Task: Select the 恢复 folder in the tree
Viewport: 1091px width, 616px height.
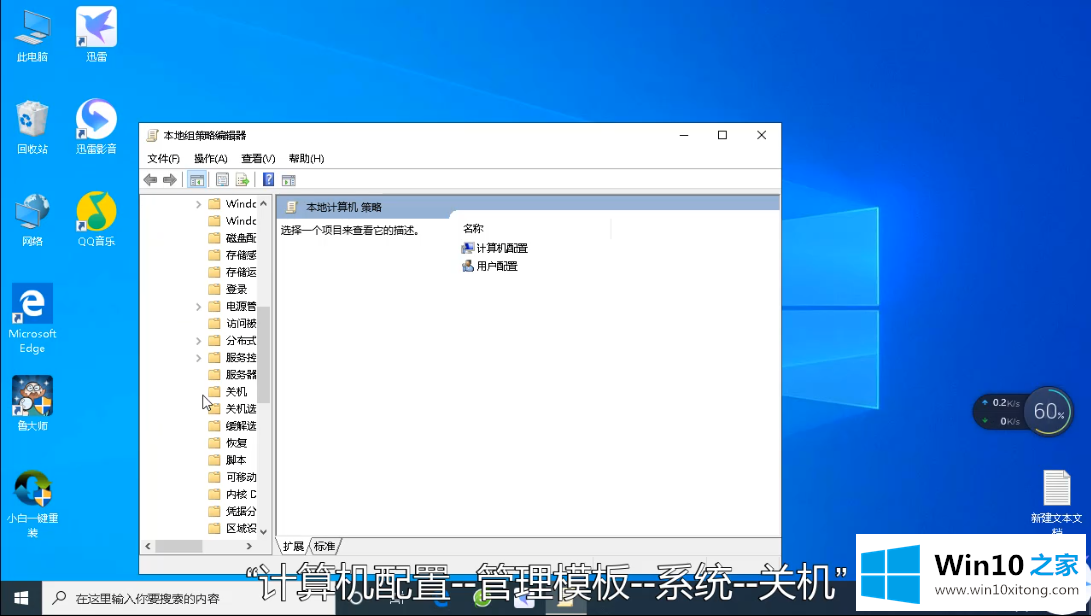Action: point(228,443)
